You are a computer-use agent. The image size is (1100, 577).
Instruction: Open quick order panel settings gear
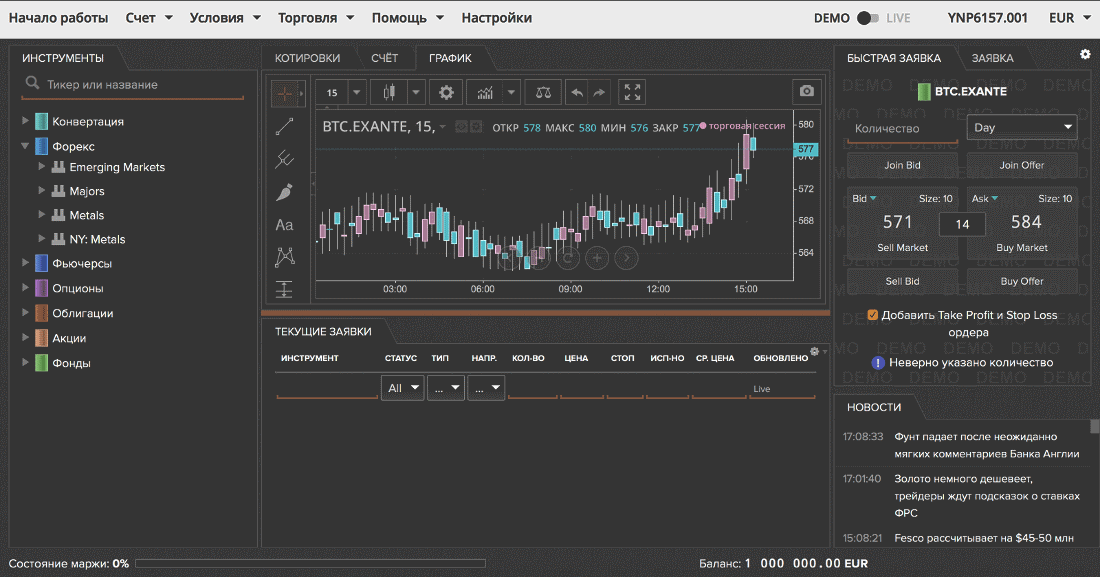pyautogui.click(x=1085, y=54)
